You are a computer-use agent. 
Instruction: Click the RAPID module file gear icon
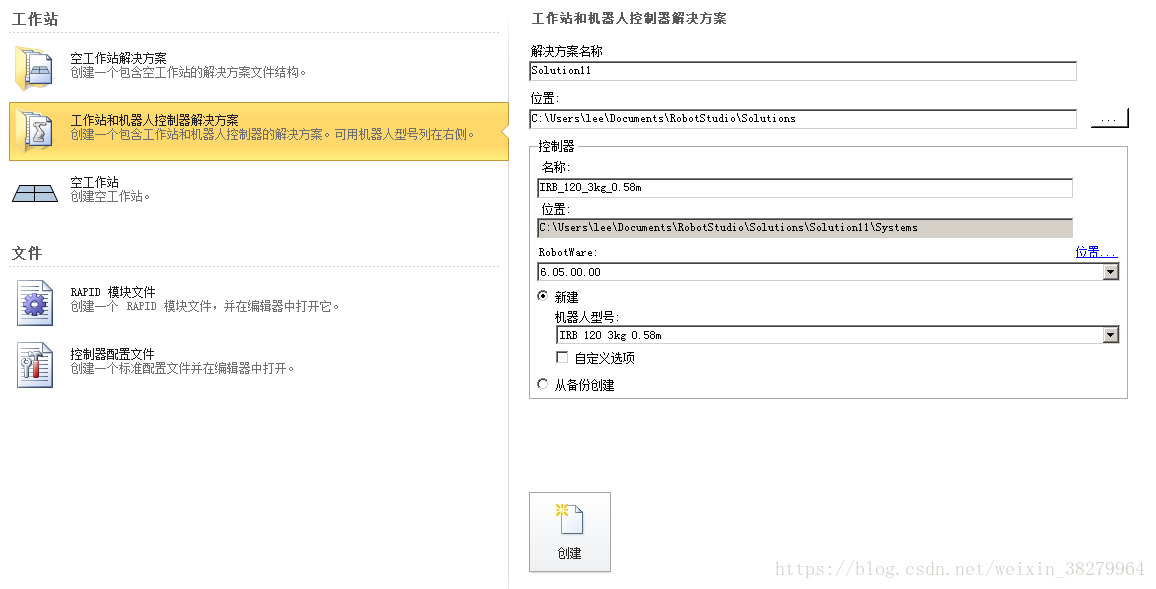point(35,302)
